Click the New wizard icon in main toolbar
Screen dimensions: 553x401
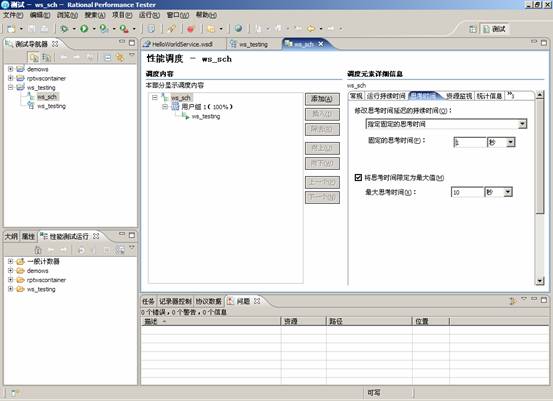pyautogui.click(x=11, y=29)
